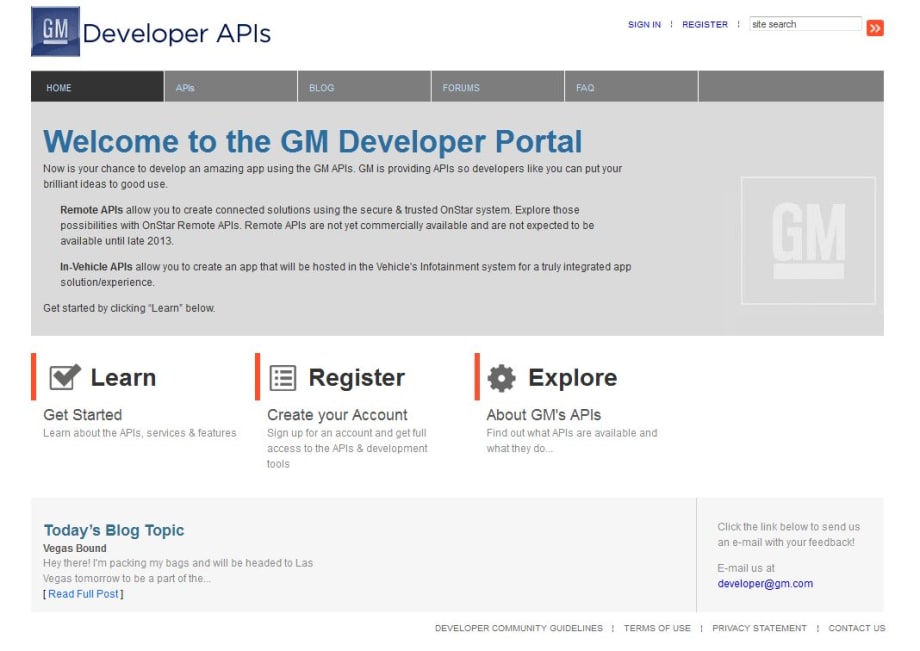Viewport: 920px width, 651px height.
Task: Open DEVELOPER COMMUNITY GUIDELINES footer link
Action: (x=519, y=628)
